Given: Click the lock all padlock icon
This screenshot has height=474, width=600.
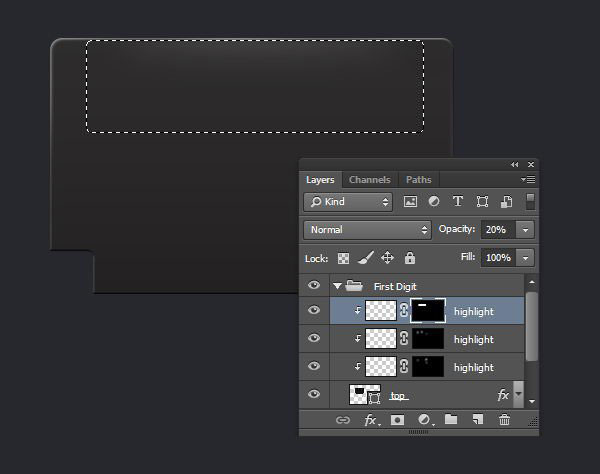Looking at the screenshot, I should (x=409, y=257).
